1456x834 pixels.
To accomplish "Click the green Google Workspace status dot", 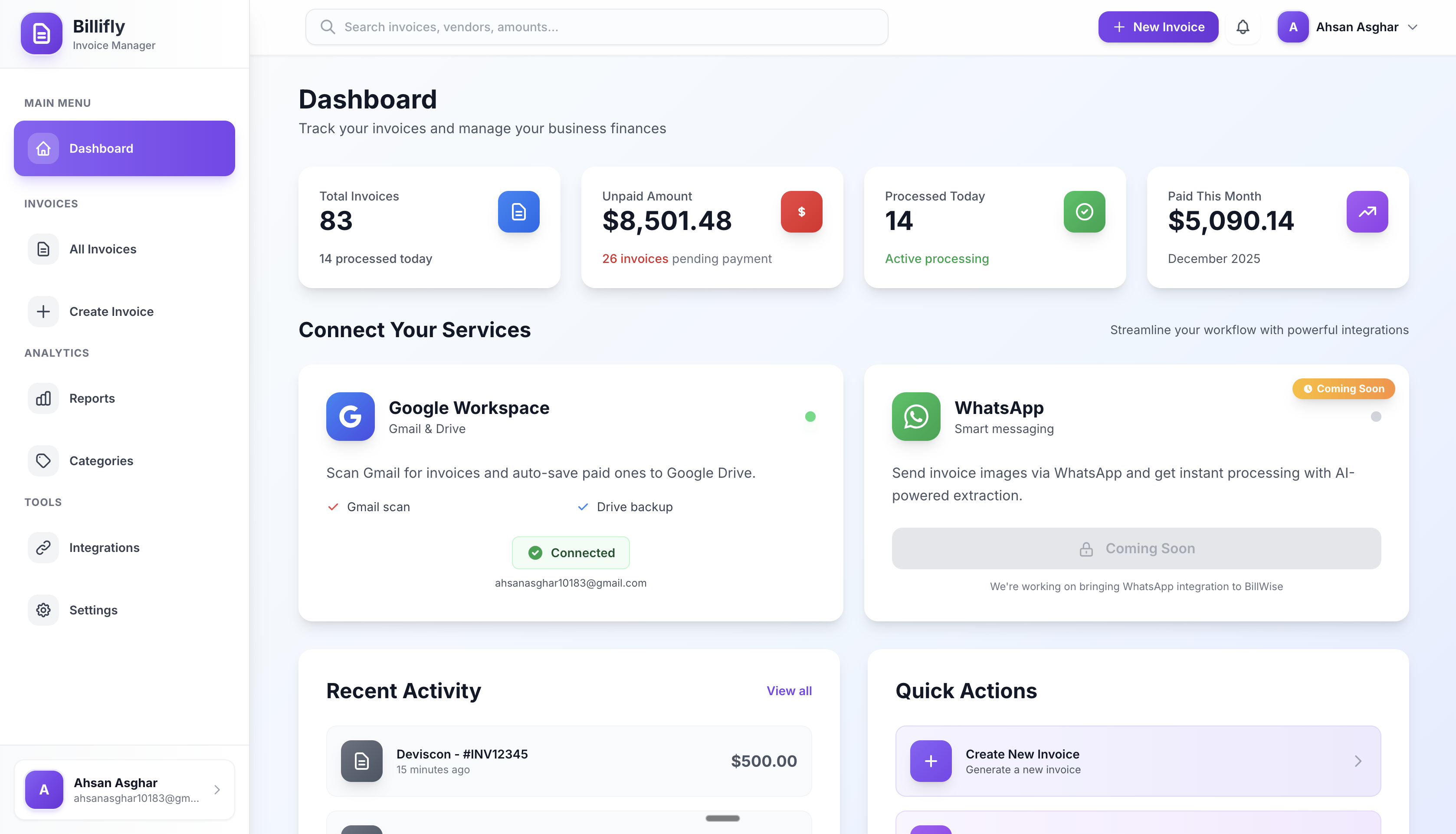I will [810, 417].
